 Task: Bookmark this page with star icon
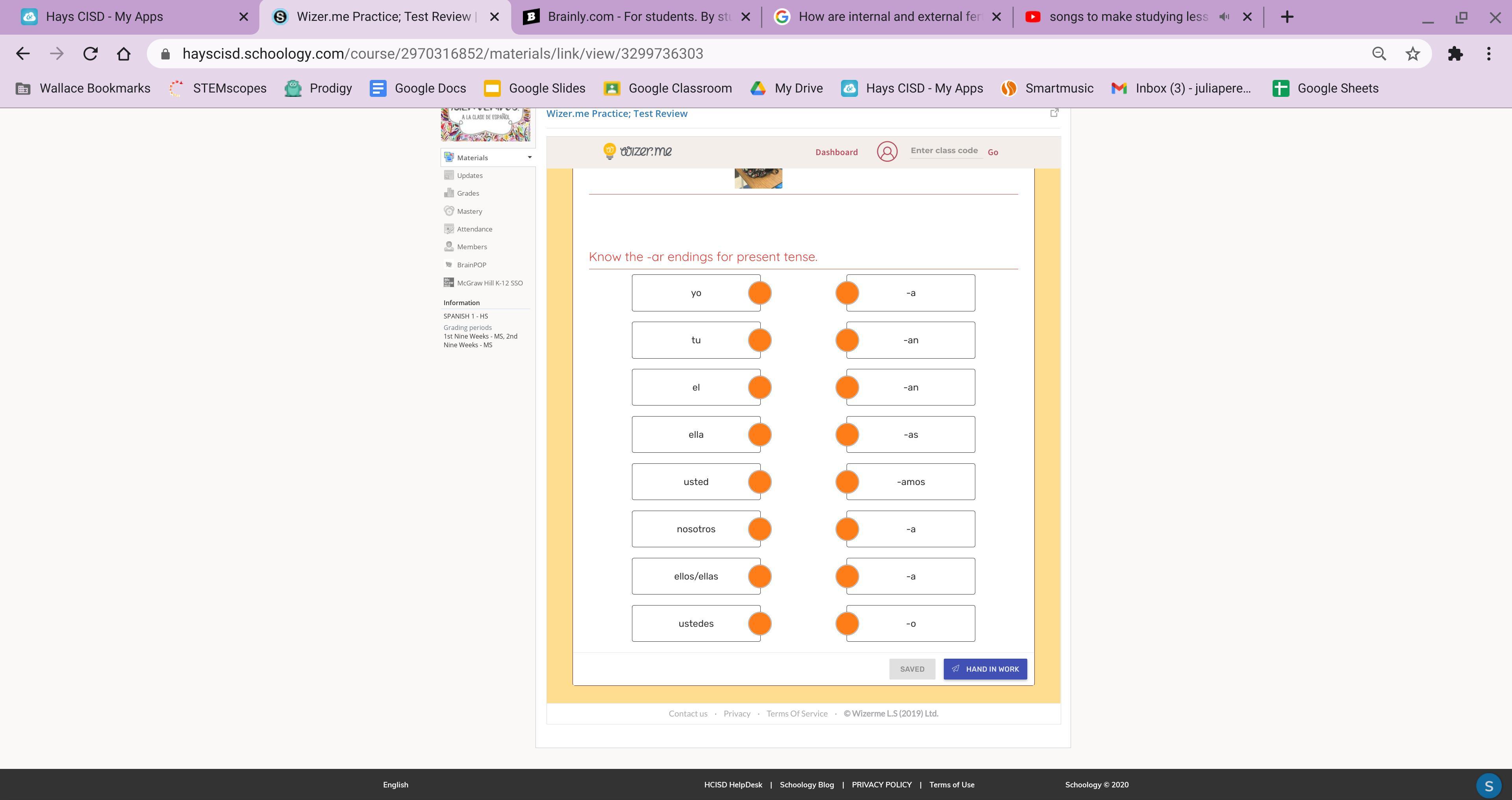pos(1412,54)
